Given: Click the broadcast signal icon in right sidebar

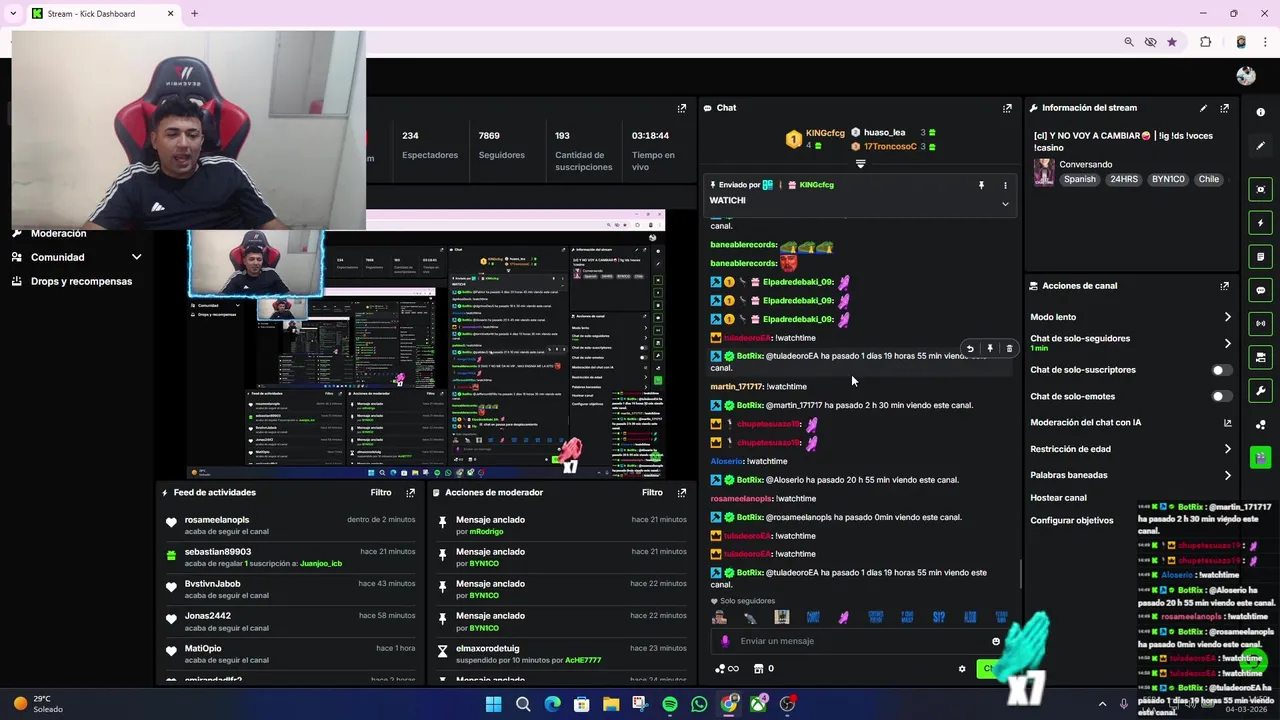Looking at the screenshot, I should (x=1260, y=324).
